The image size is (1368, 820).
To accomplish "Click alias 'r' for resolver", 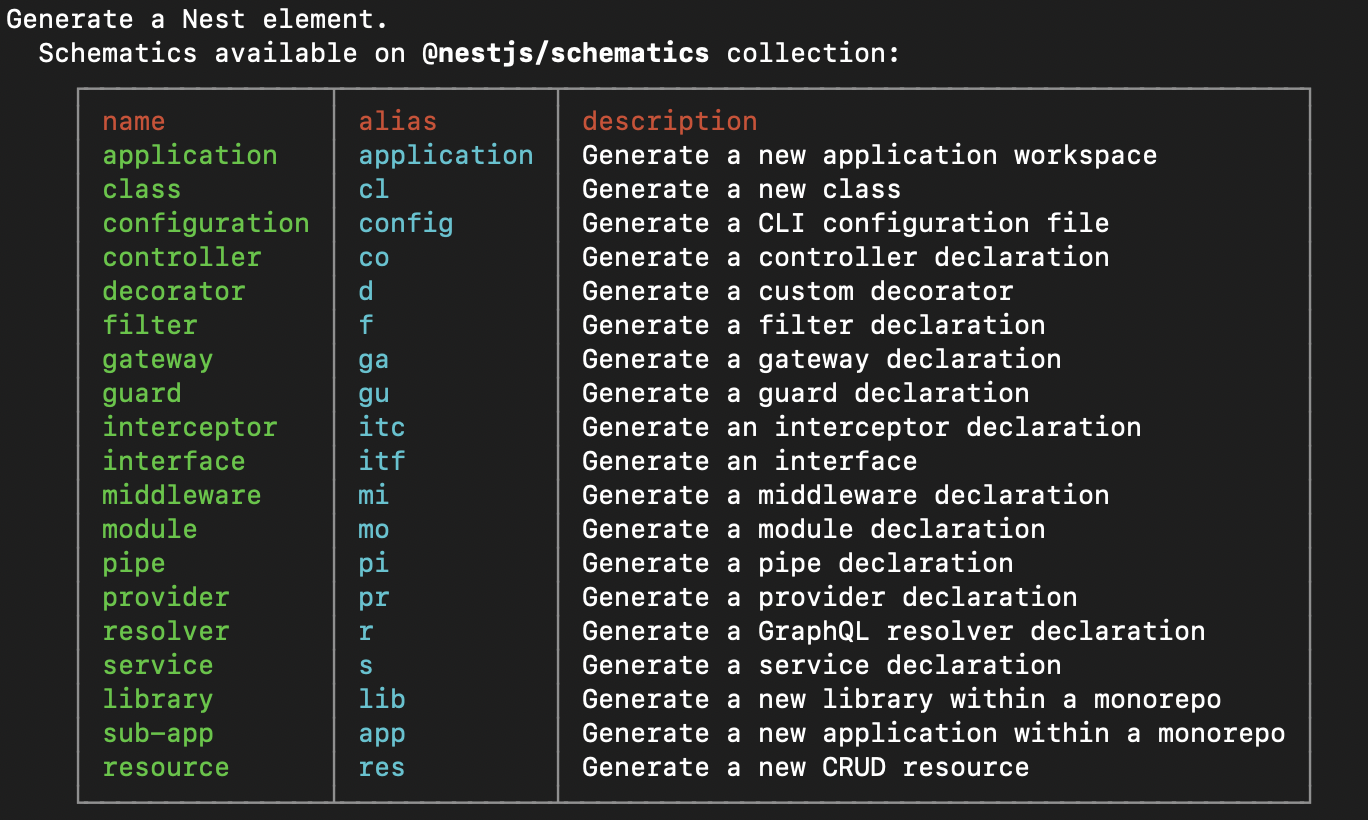I will pos(366,632).
